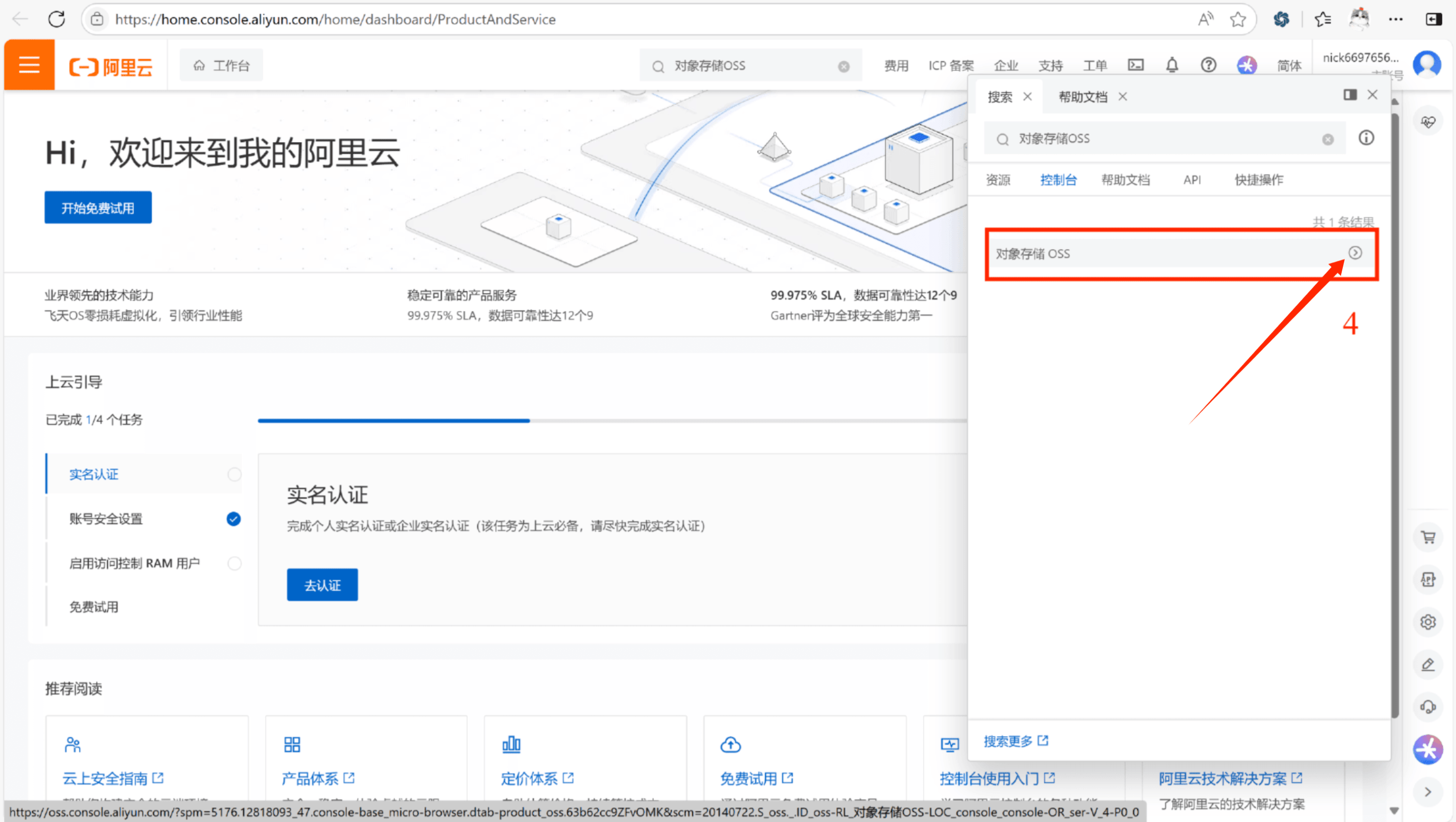
Task: Open the shopping cart in the right sidebar
Action: coord(1428,537)
